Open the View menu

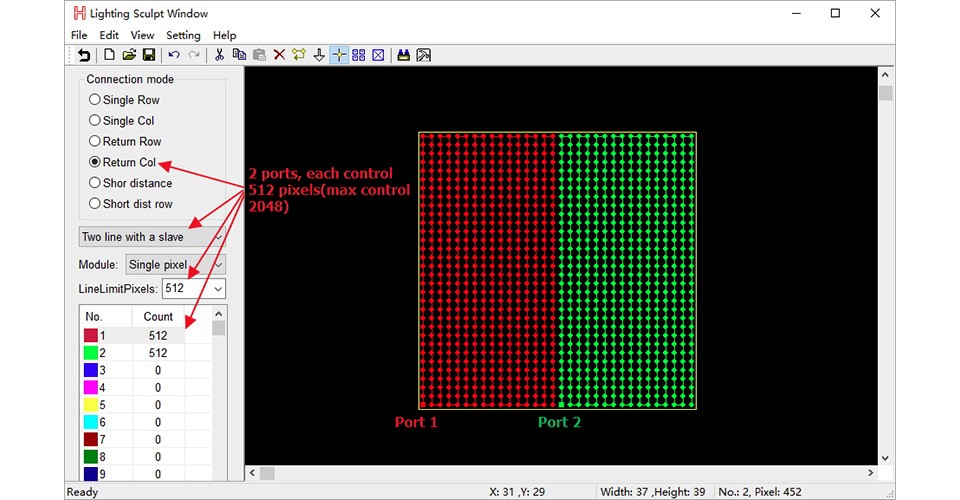pos(142,35)
